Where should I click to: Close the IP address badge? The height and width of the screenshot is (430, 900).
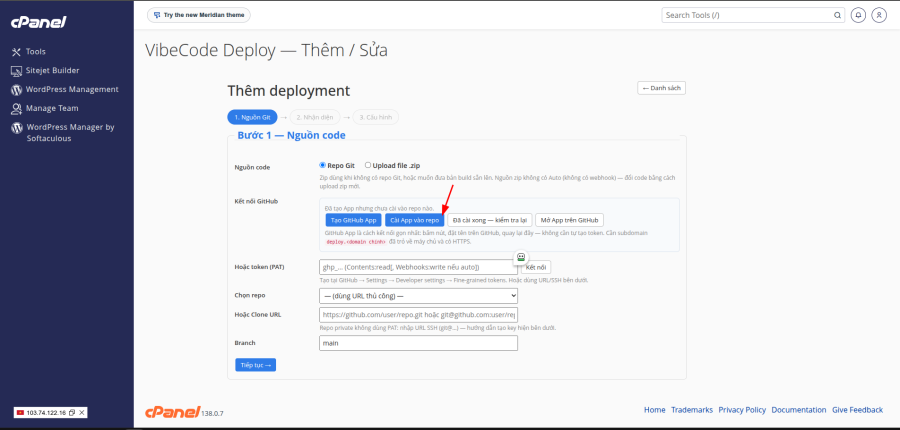[82, 413]
